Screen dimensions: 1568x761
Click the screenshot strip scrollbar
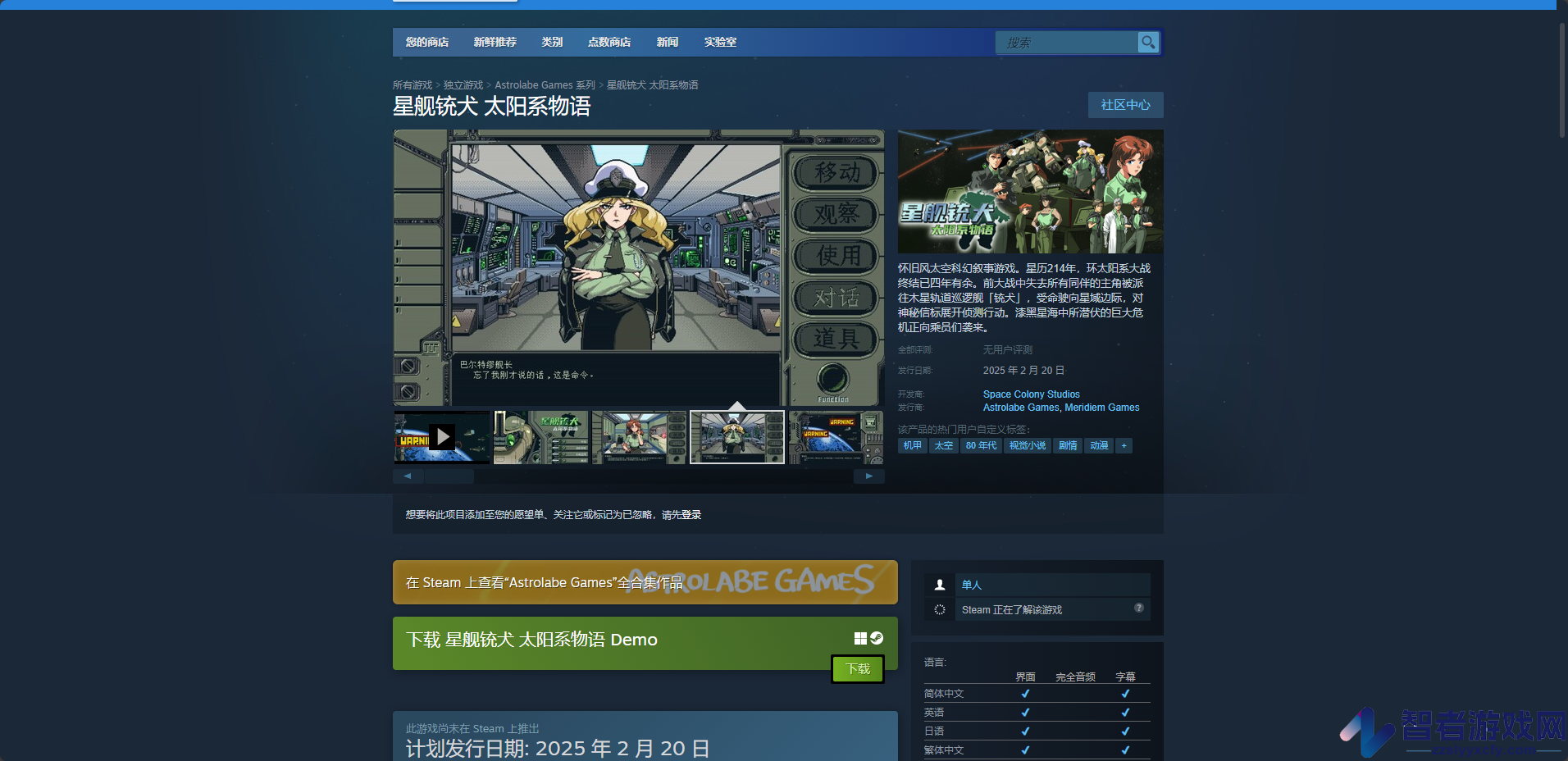(449, 476)
